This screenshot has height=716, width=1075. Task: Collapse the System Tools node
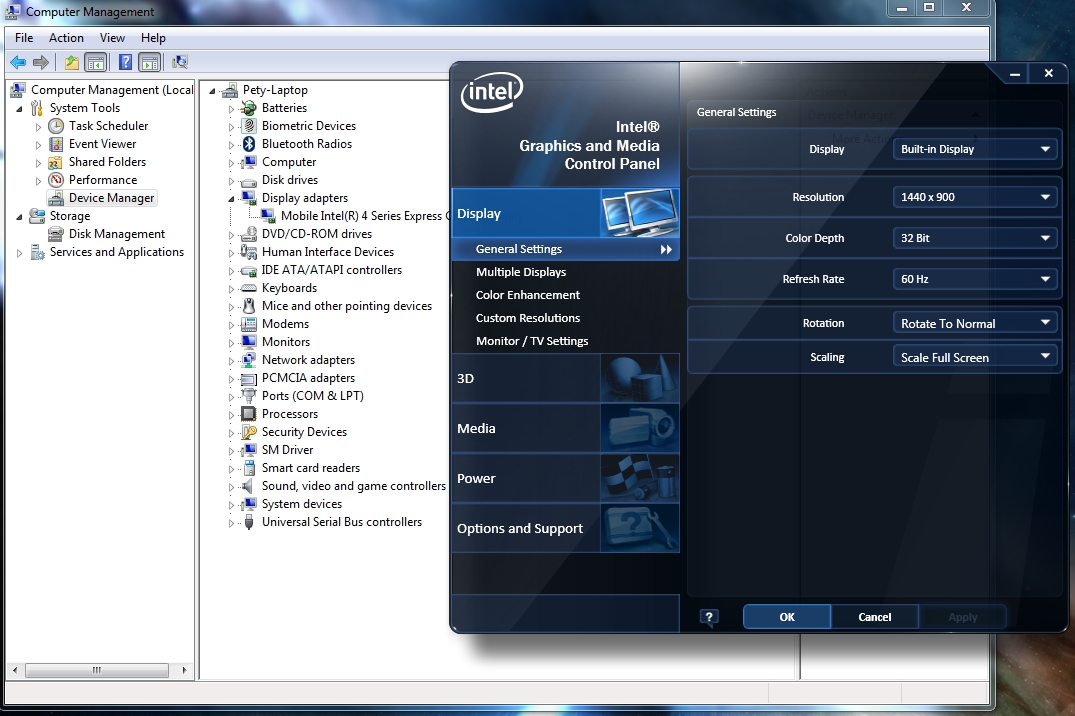tap(19, 109)
